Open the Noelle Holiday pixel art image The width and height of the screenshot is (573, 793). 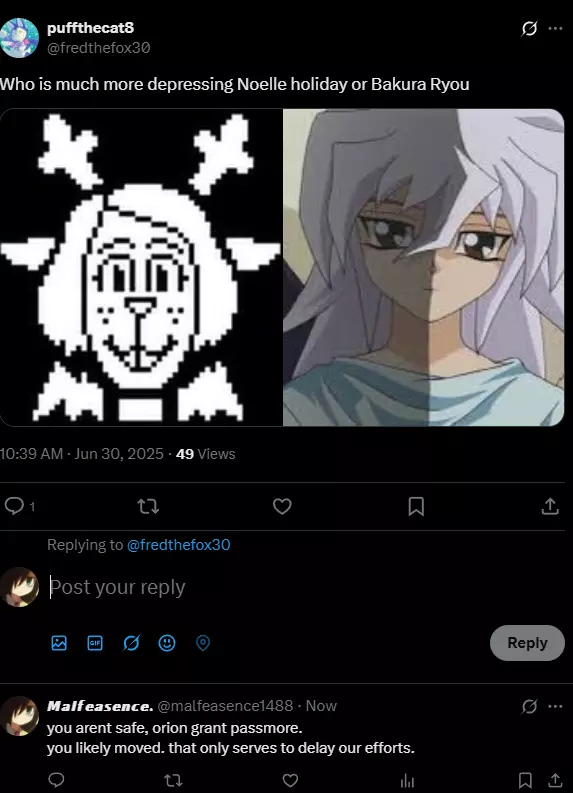(141, 268)
